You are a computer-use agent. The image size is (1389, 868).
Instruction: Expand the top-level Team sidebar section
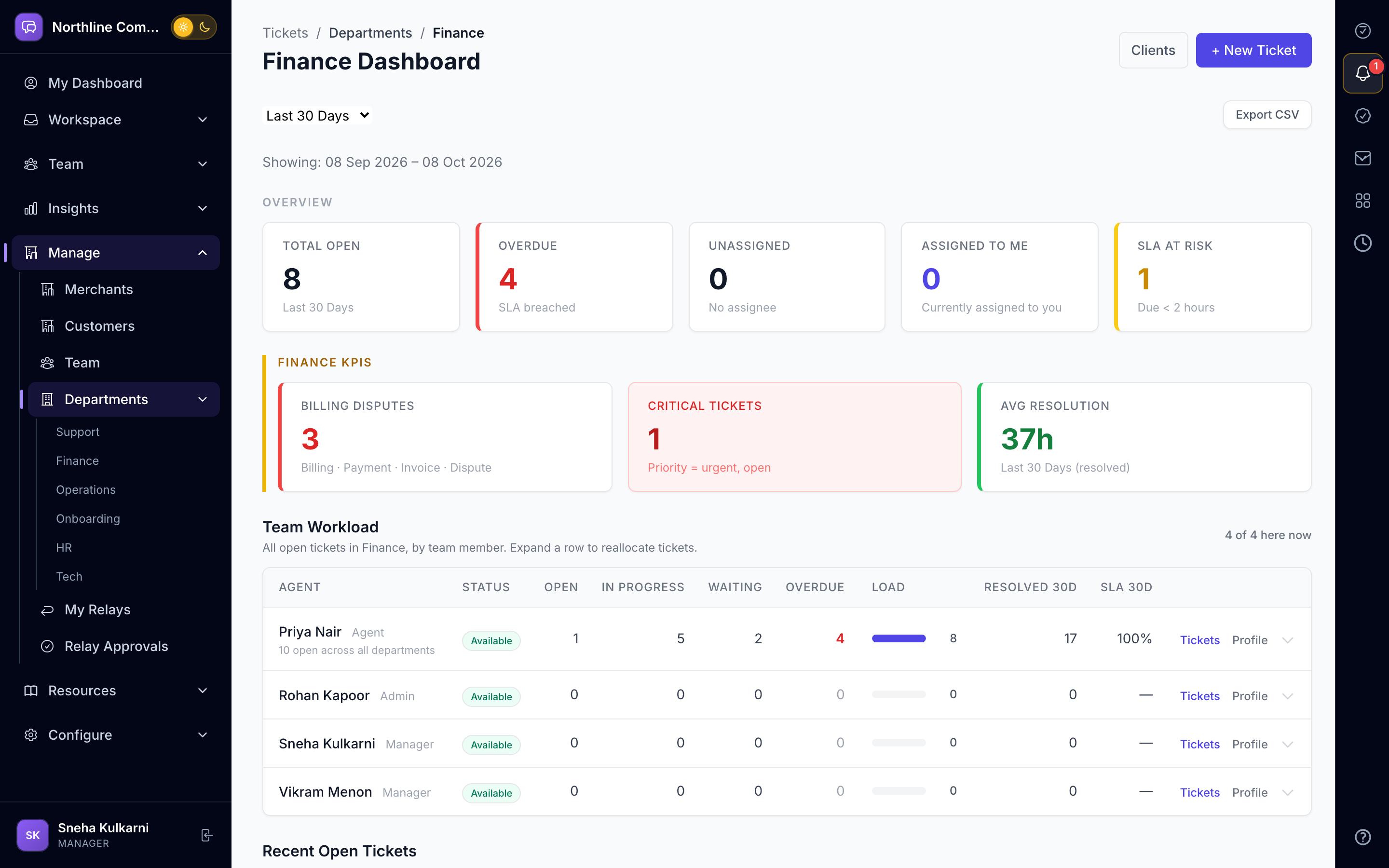click(x=115, y=164)
